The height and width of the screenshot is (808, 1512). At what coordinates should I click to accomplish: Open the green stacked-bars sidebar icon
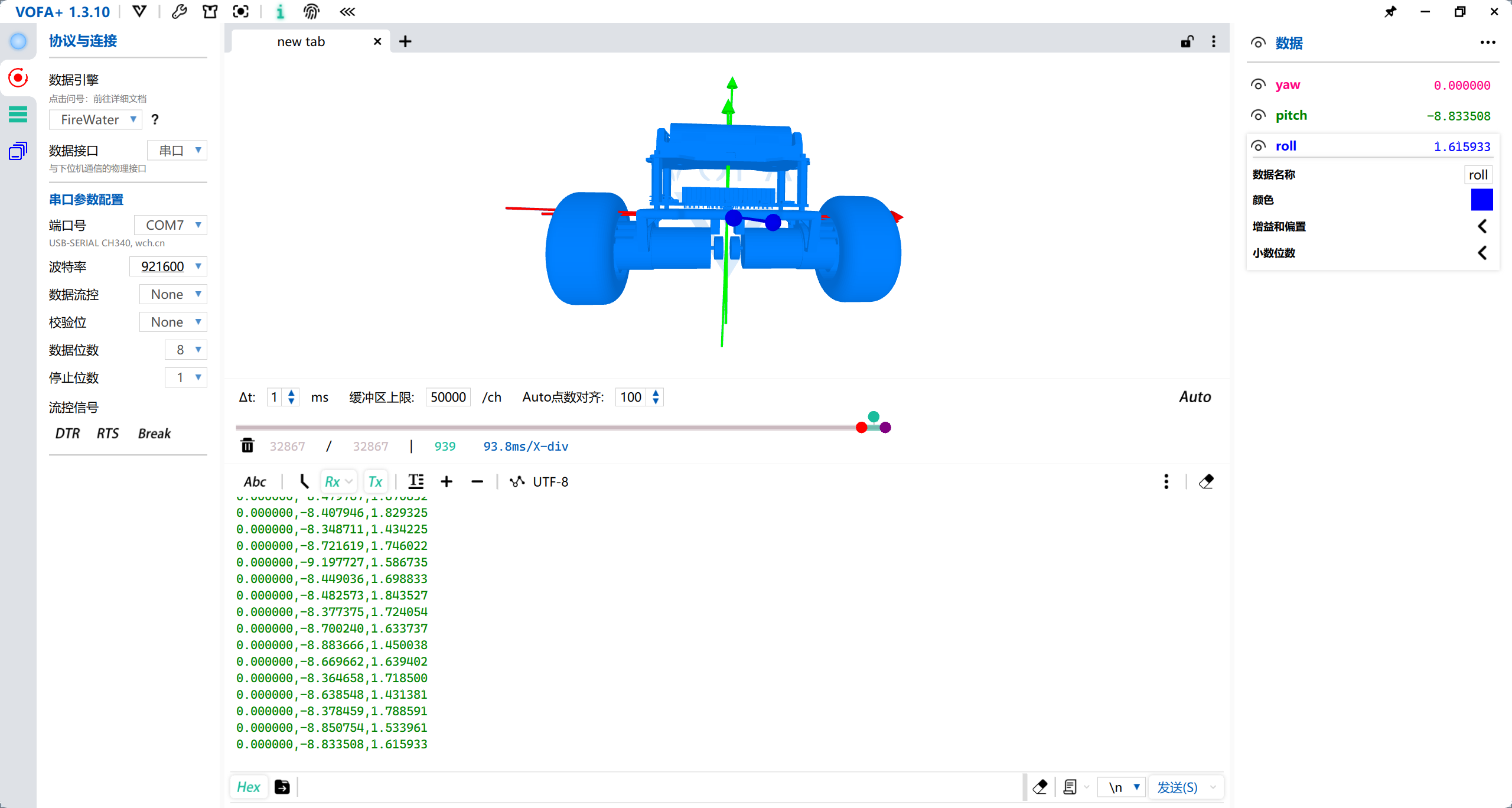(x=18, y=114)
